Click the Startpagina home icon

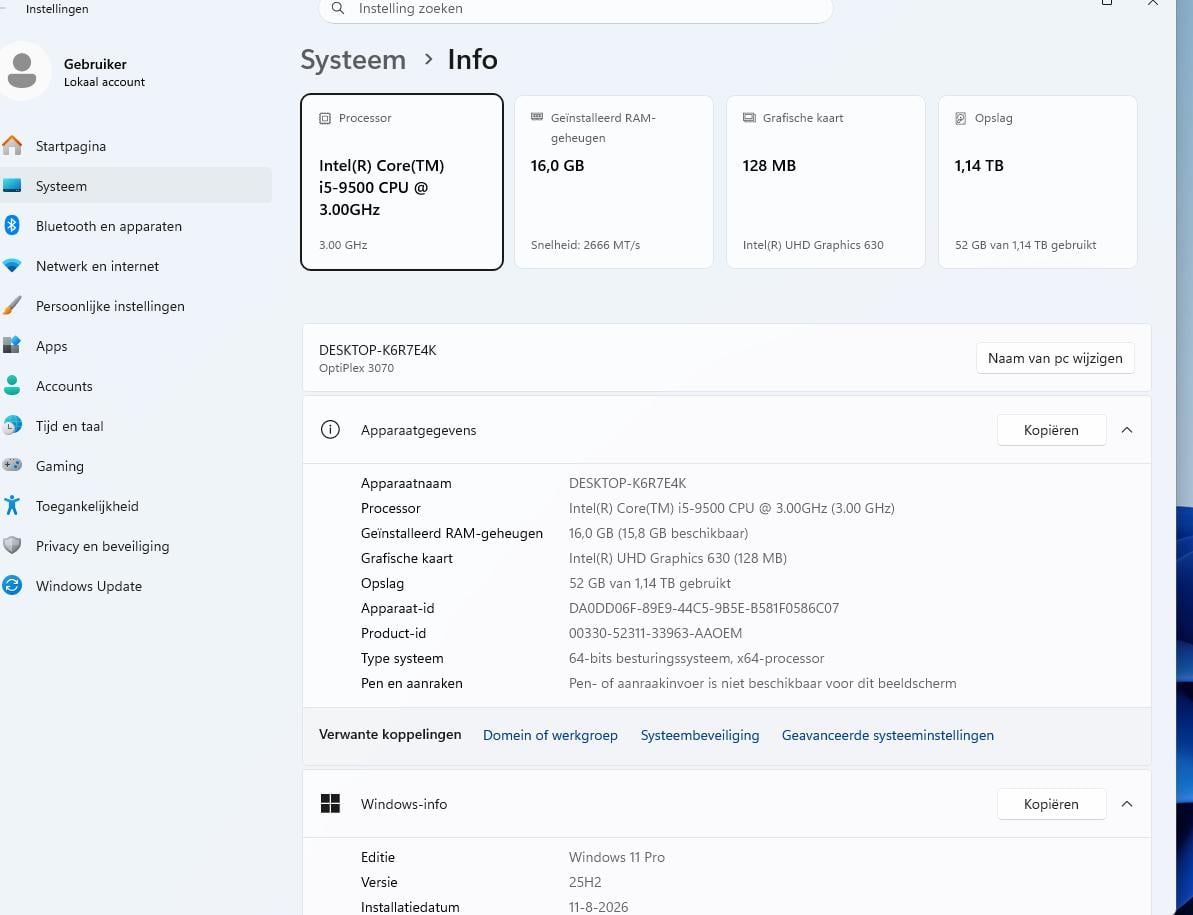[12, 145]
